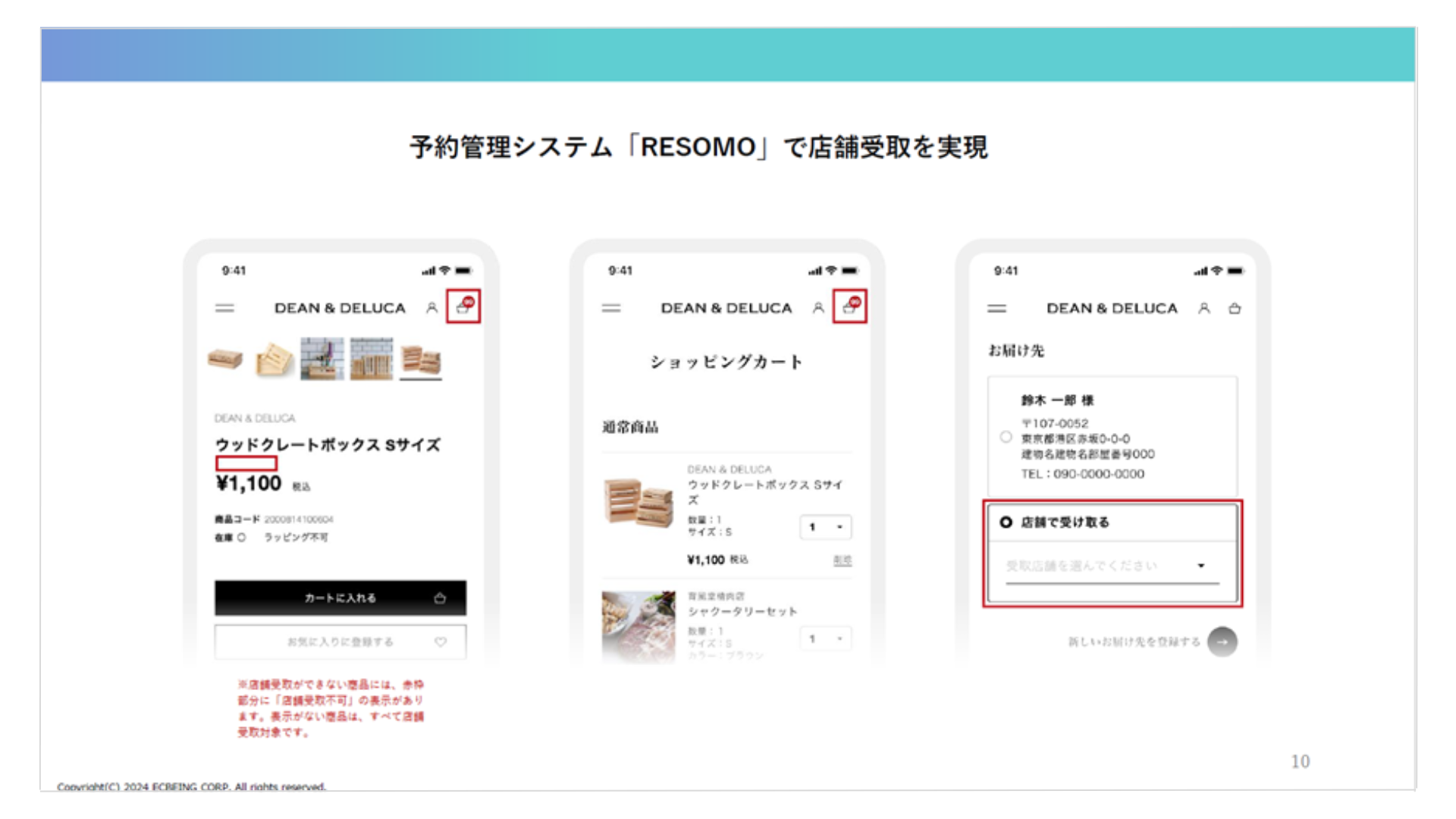Select last stacked crates thumbnail

(421, 359)
